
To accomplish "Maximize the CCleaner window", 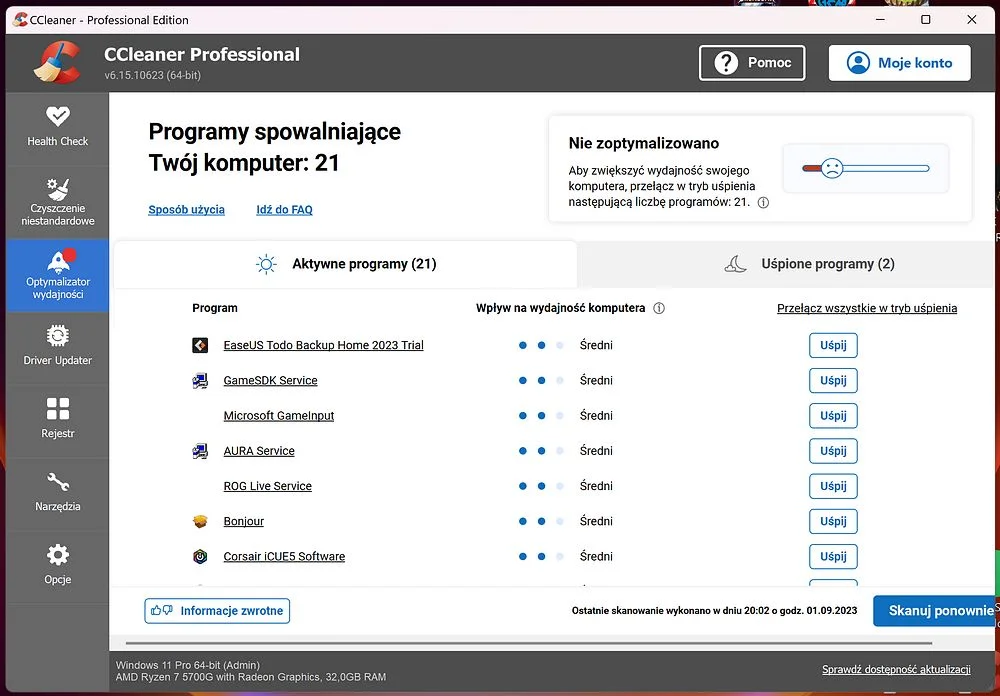I will click(926, 20).
